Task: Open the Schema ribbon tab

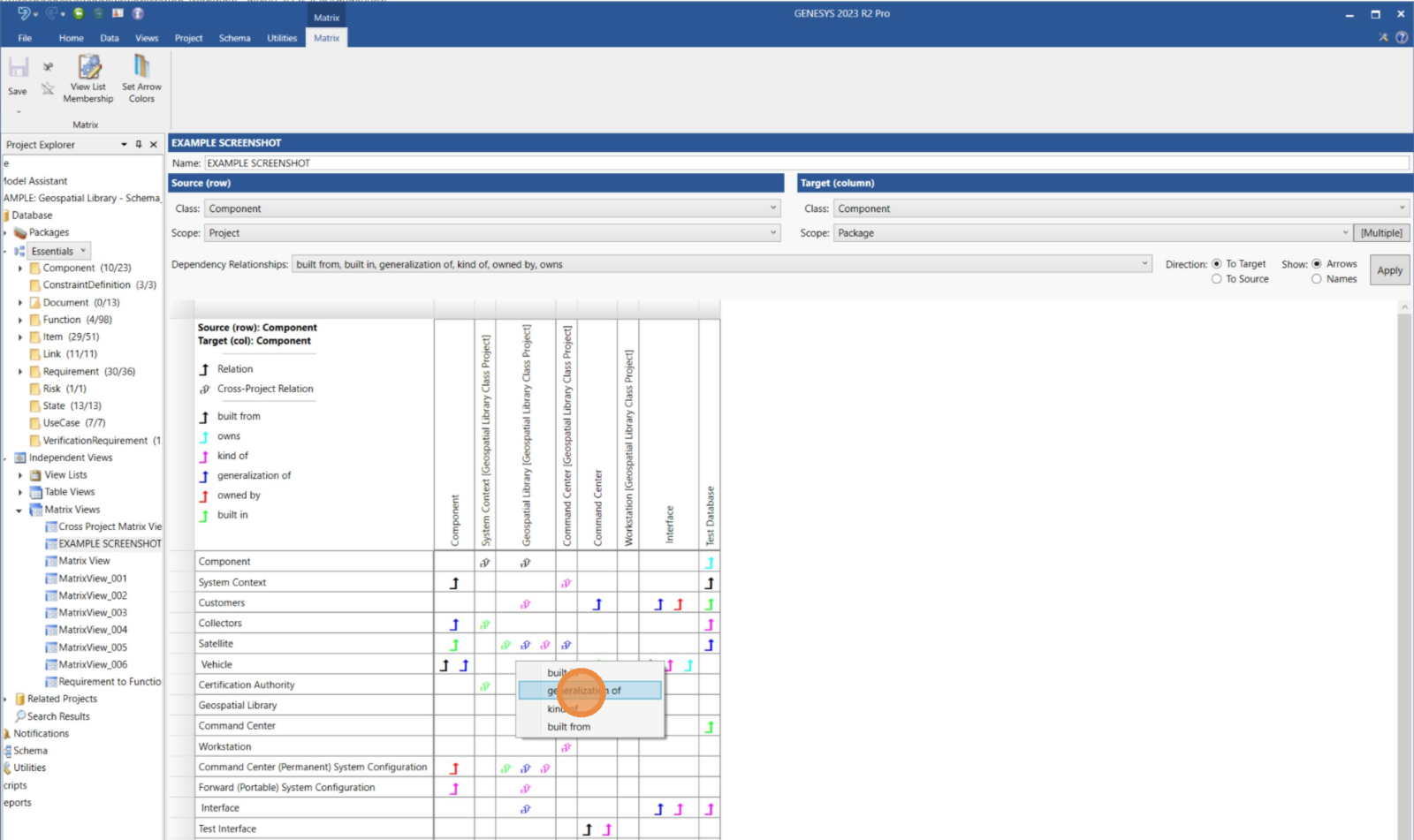Action: point(234,38)
